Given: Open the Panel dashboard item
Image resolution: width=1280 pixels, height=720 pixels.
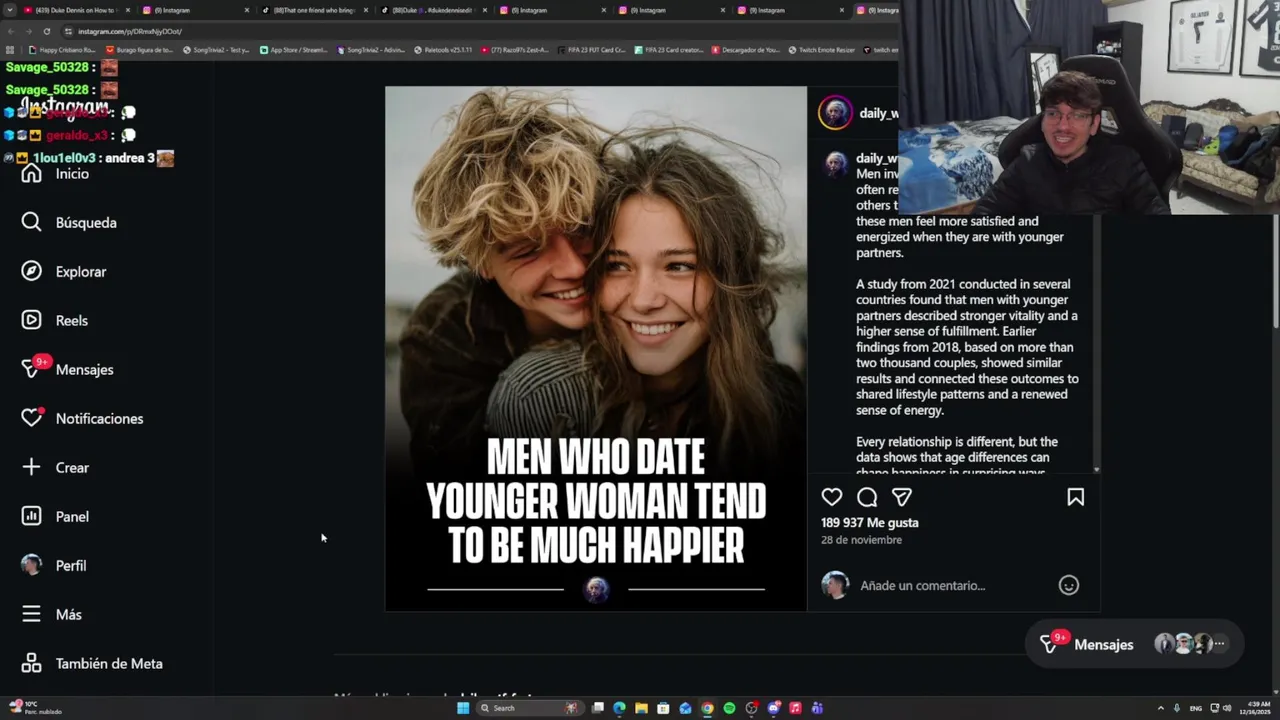Looking at the screenshot, I should pos(56,517).
